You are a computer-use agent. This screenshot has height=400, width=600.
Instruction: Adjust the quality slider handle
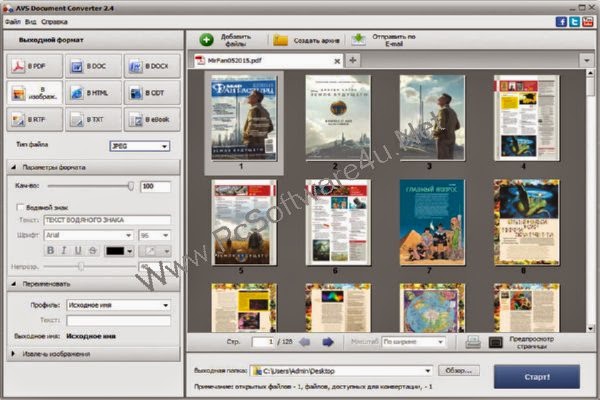pos(131,186)
